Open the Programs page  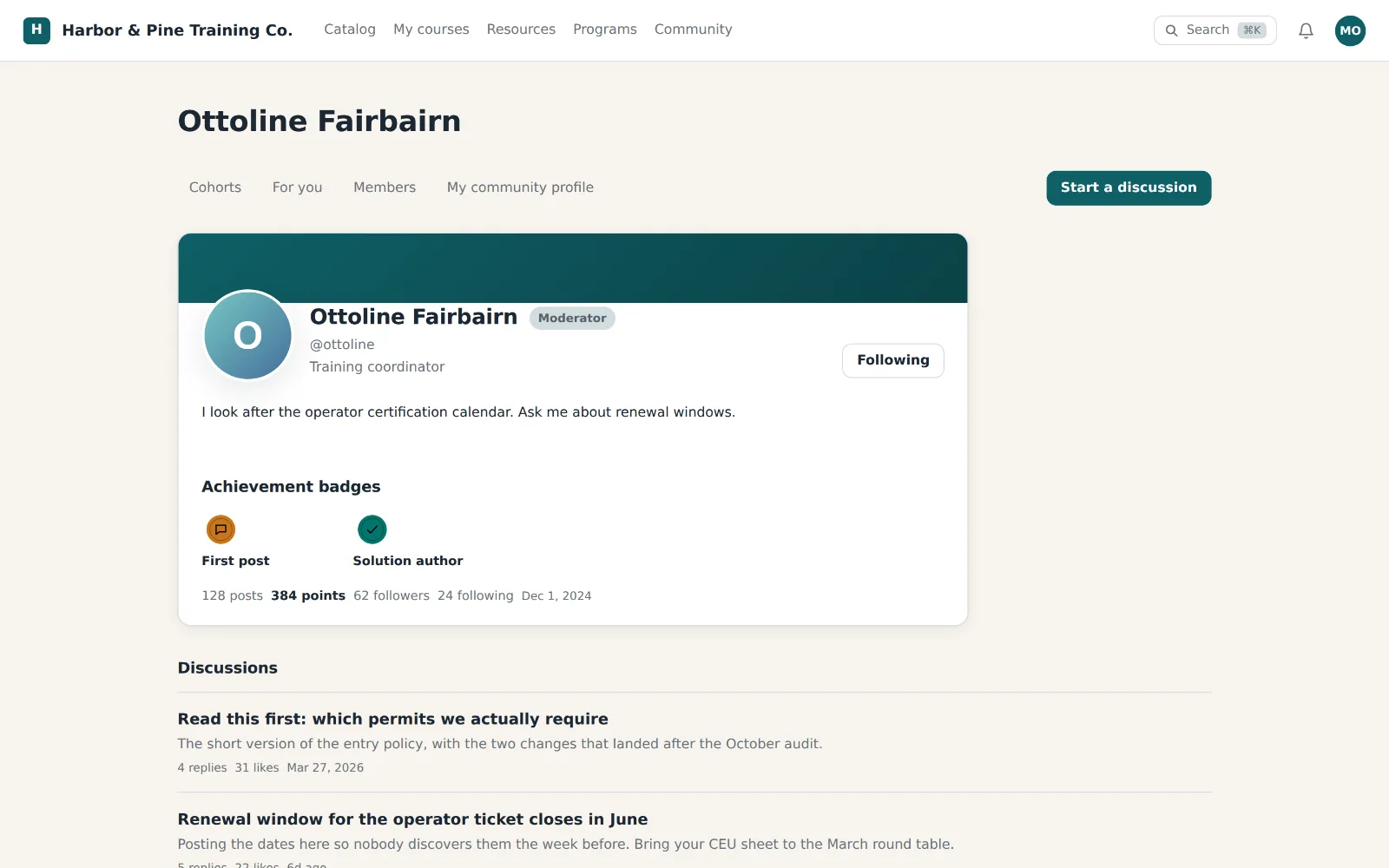[x=605, y=30]
